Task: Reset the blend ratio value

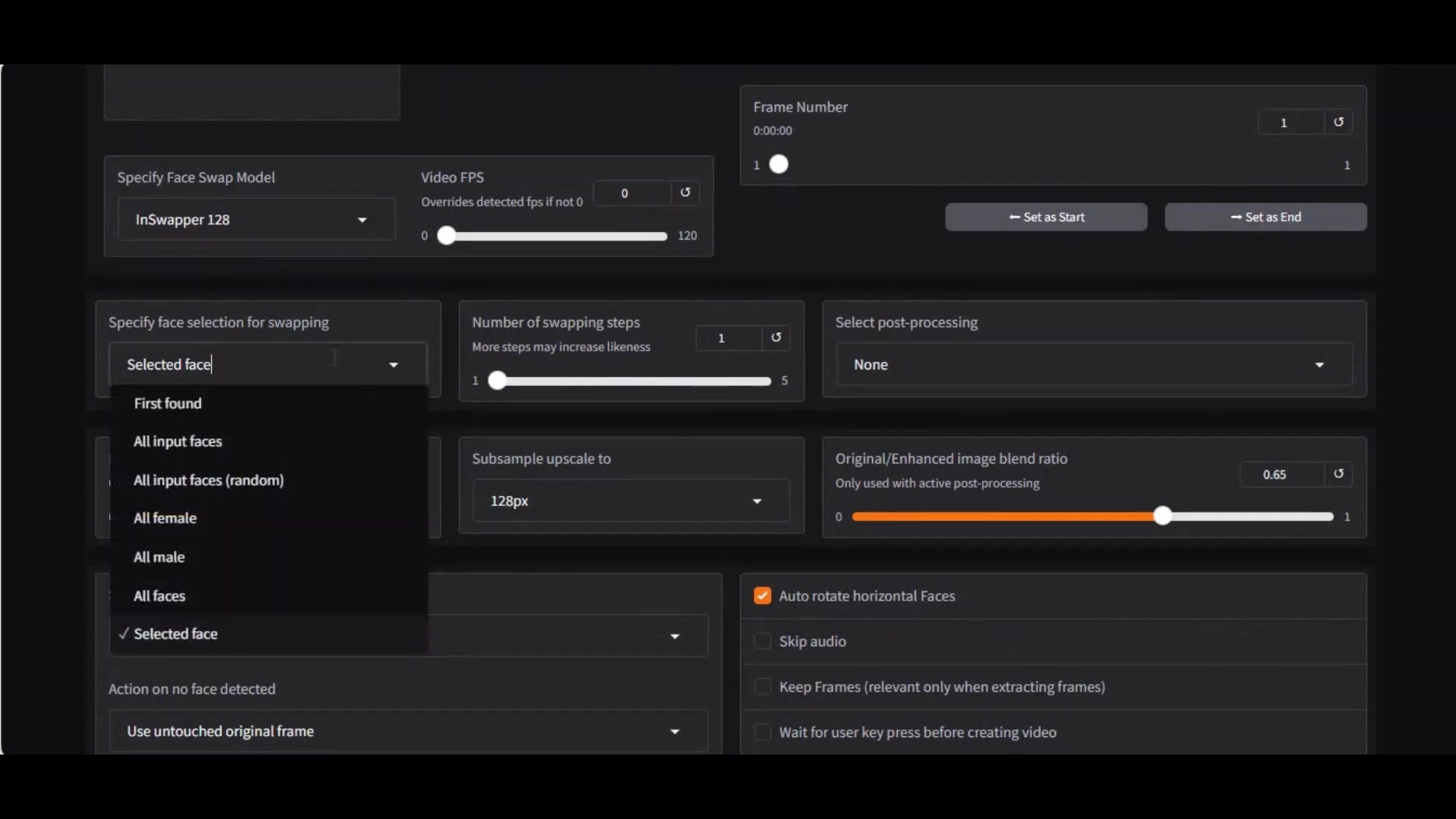Action: pos(1338,474)
